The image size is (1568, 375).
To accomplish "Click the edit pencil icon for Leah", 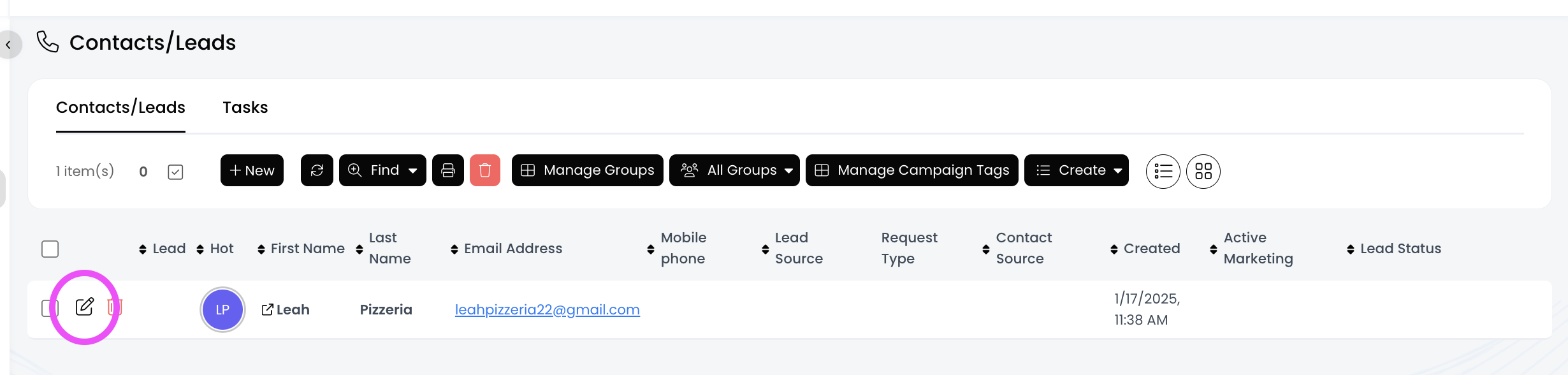I will pos(84,307).
